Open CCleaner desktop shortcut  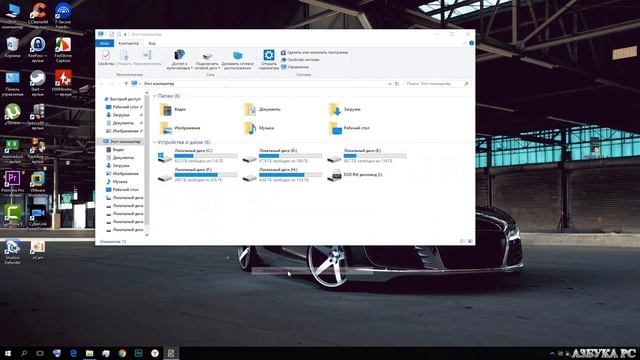(x=38, y=16)
